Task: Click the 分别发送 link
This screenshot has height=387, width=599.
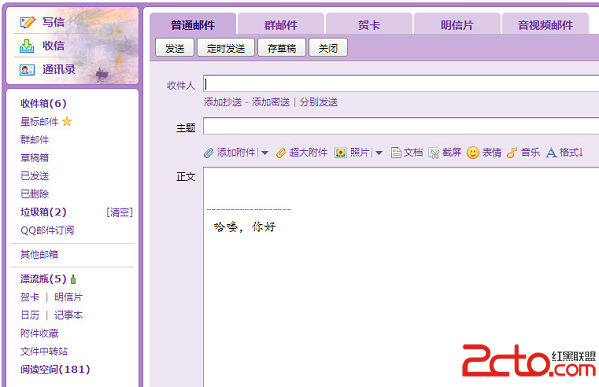Action: (x=319, y=102)
